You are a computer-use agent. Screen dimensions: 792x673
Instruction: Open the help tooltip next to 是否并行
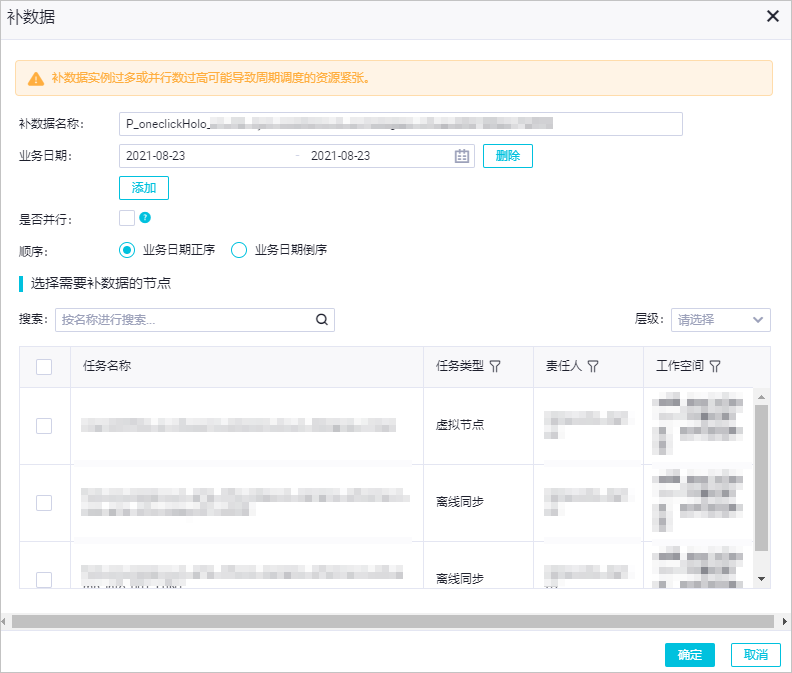[x=145, y=218]
